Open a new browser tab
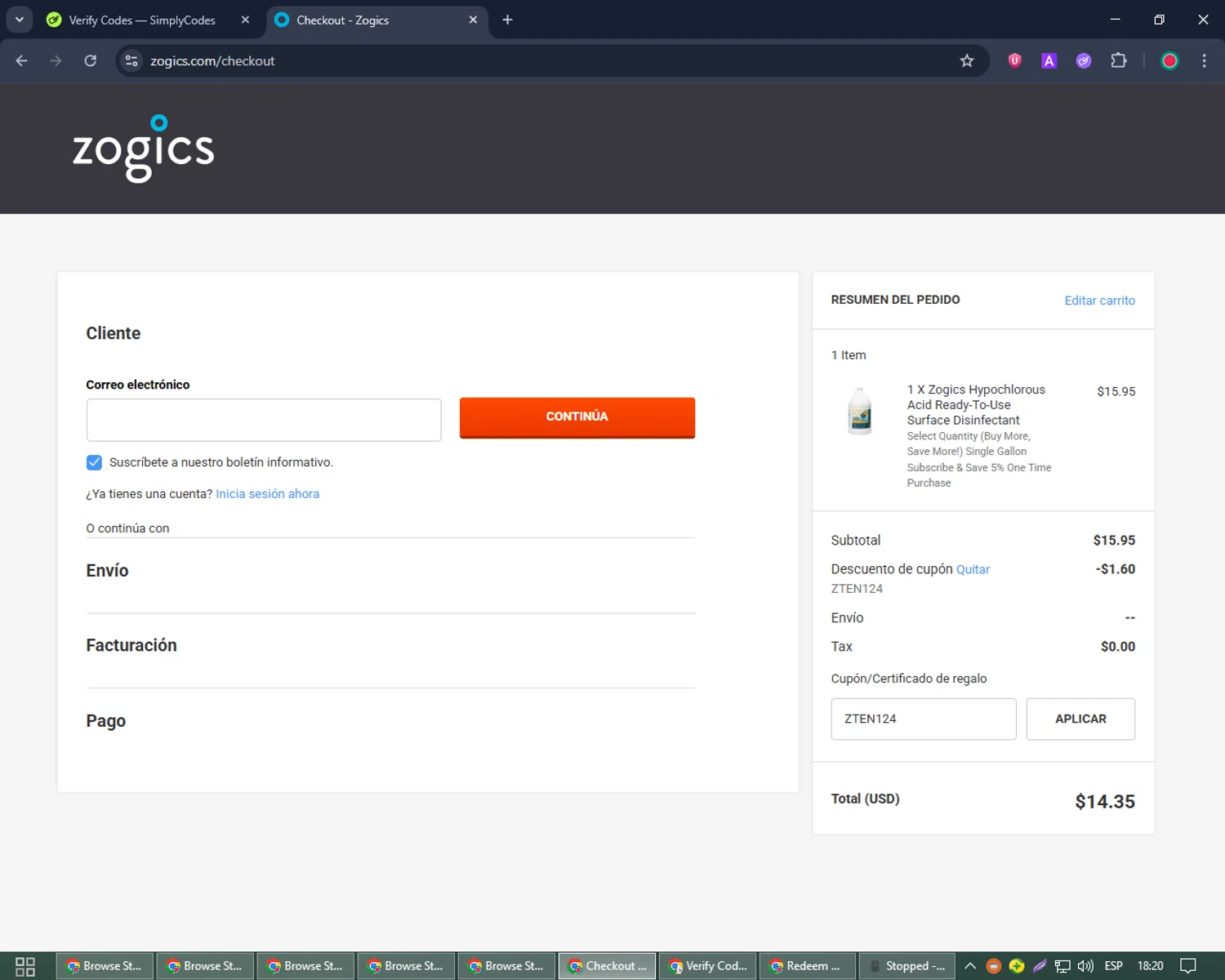 tap(507, 20)
